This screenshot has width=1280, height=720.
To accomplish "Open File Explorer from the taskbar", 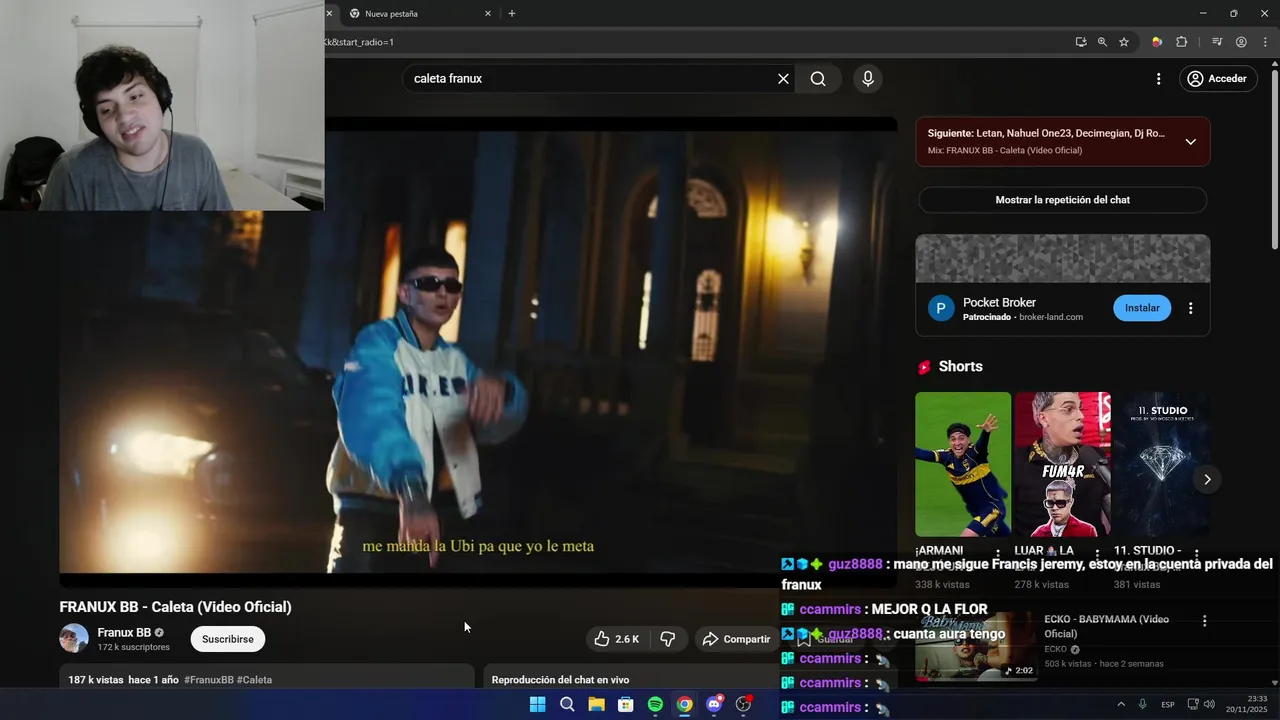I will (596, 704).
